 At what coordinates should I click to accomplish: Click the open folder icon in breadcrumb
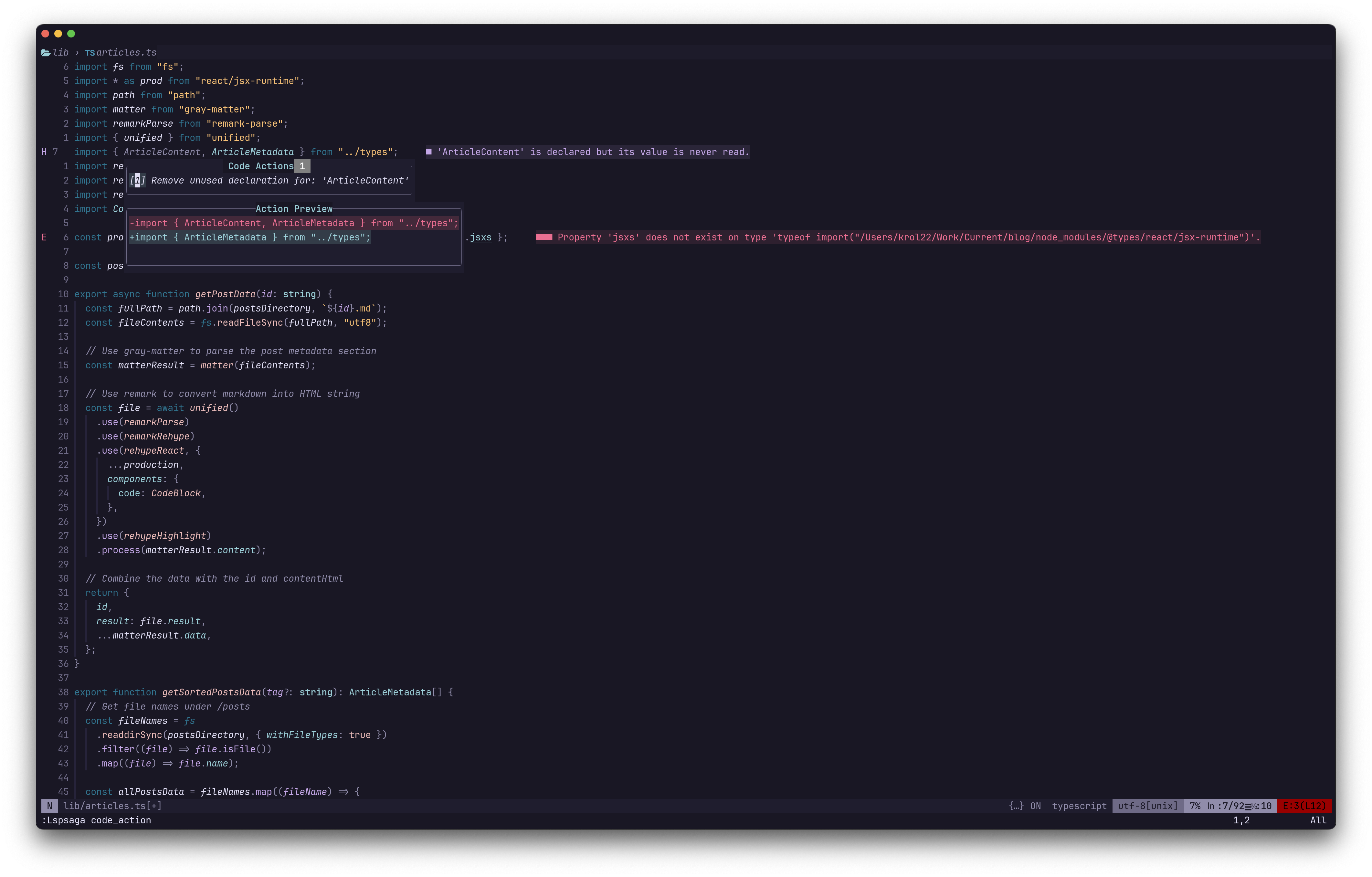pos(46,52)
